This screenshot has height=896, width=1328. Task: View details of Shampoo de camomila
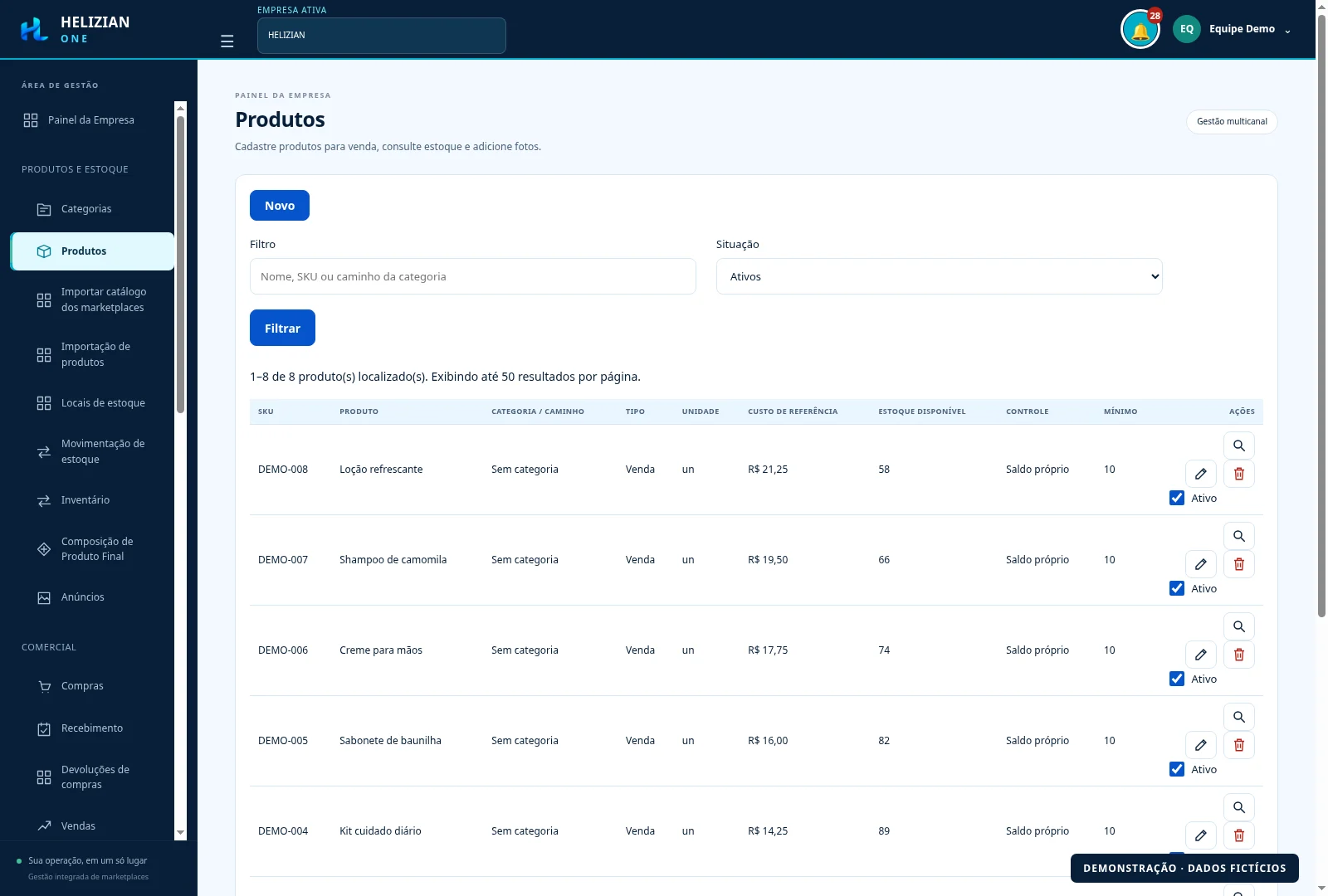[1239, 536]
